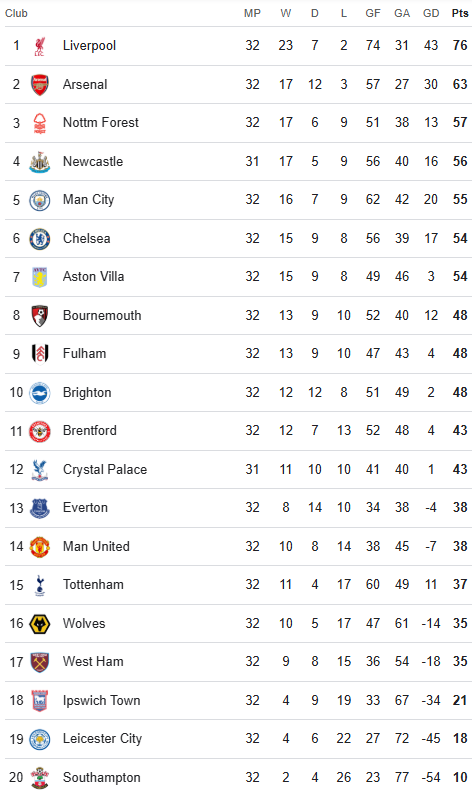Open the Nottm Forest team link

(x=101, y=122)
